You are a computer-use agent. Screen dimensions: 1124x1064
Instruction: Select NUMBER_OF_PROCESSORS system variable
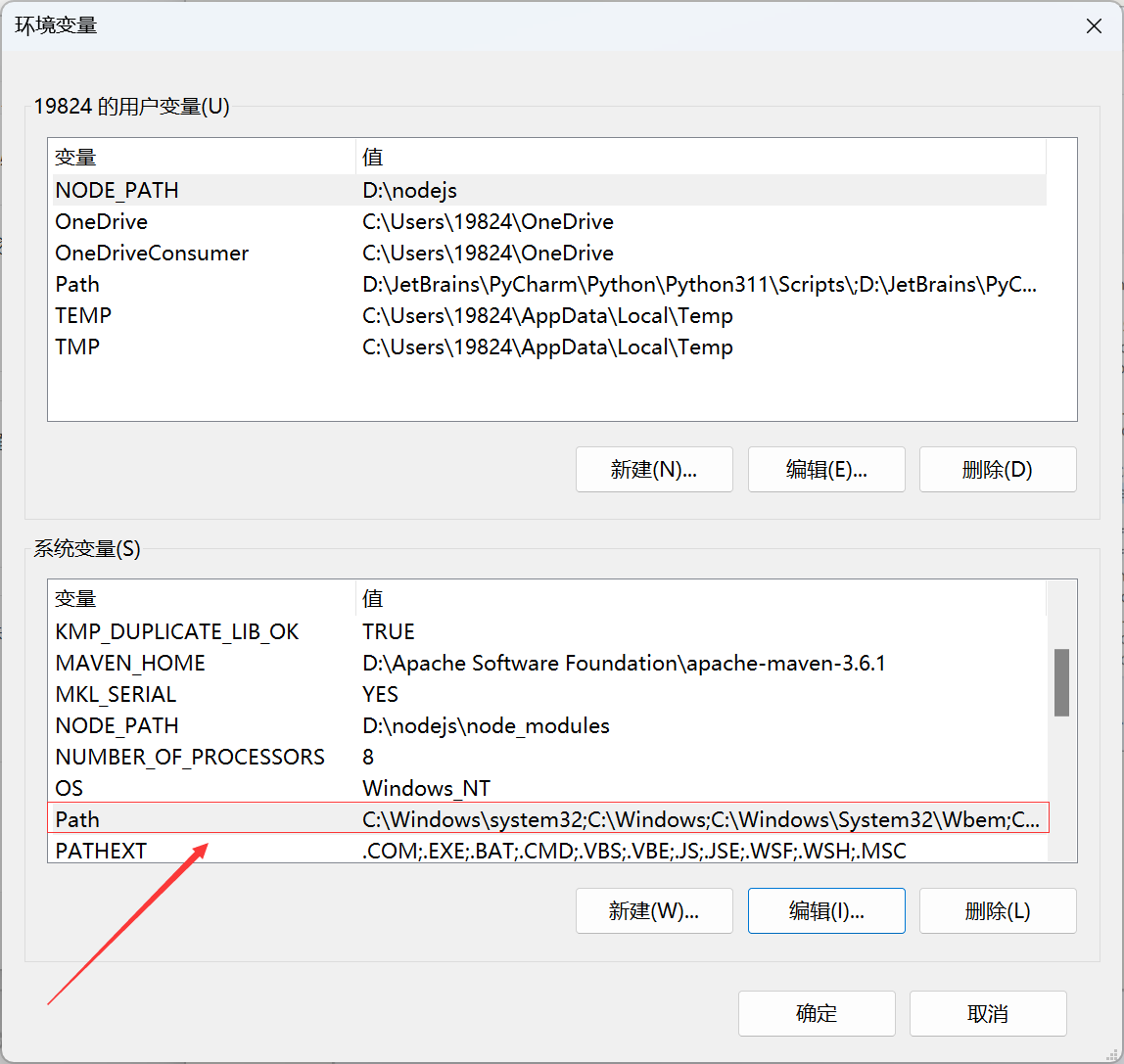pos(549,757)
